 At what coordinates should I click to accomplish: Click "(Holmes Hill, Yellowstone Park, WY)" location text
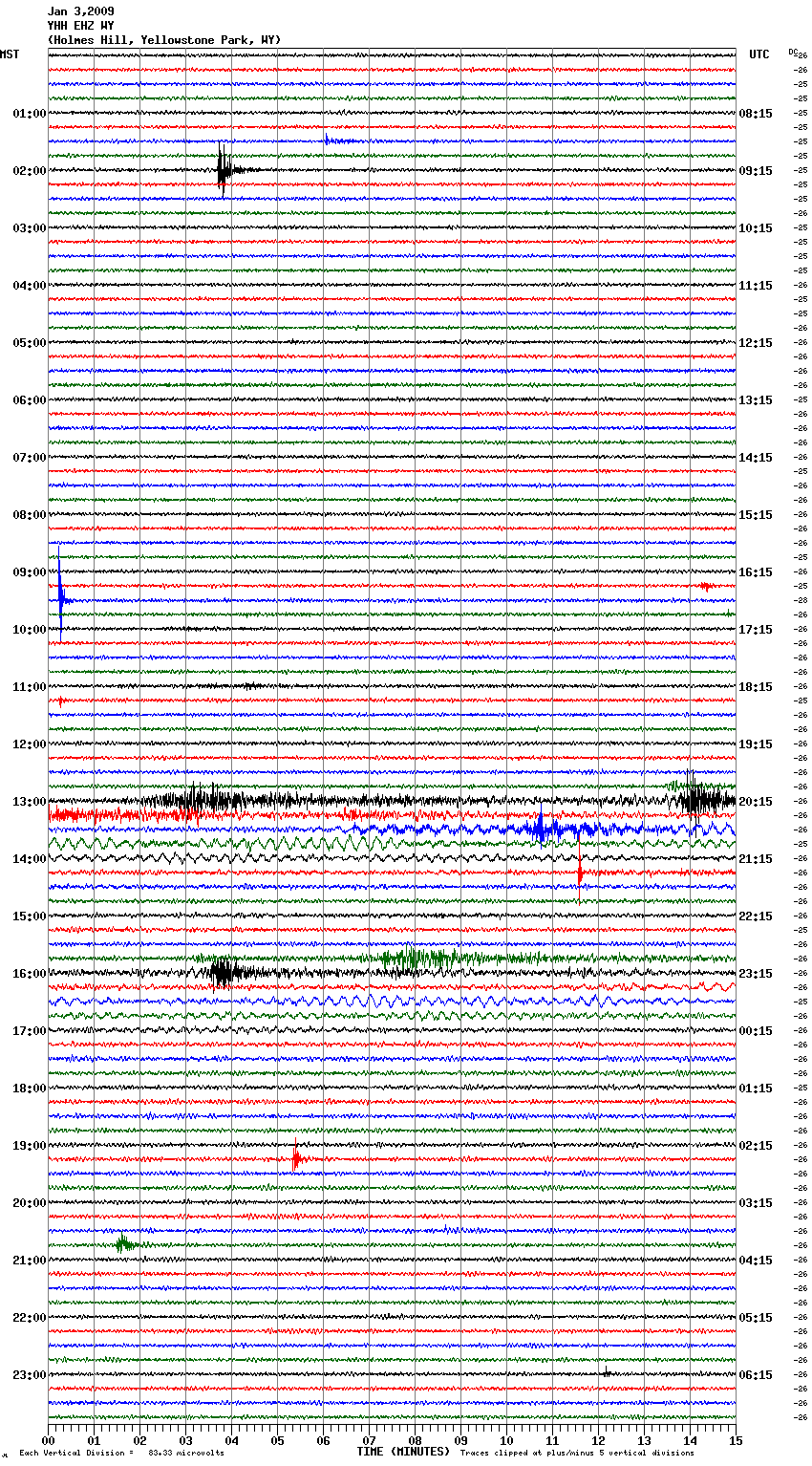click(x=164, y=40)
